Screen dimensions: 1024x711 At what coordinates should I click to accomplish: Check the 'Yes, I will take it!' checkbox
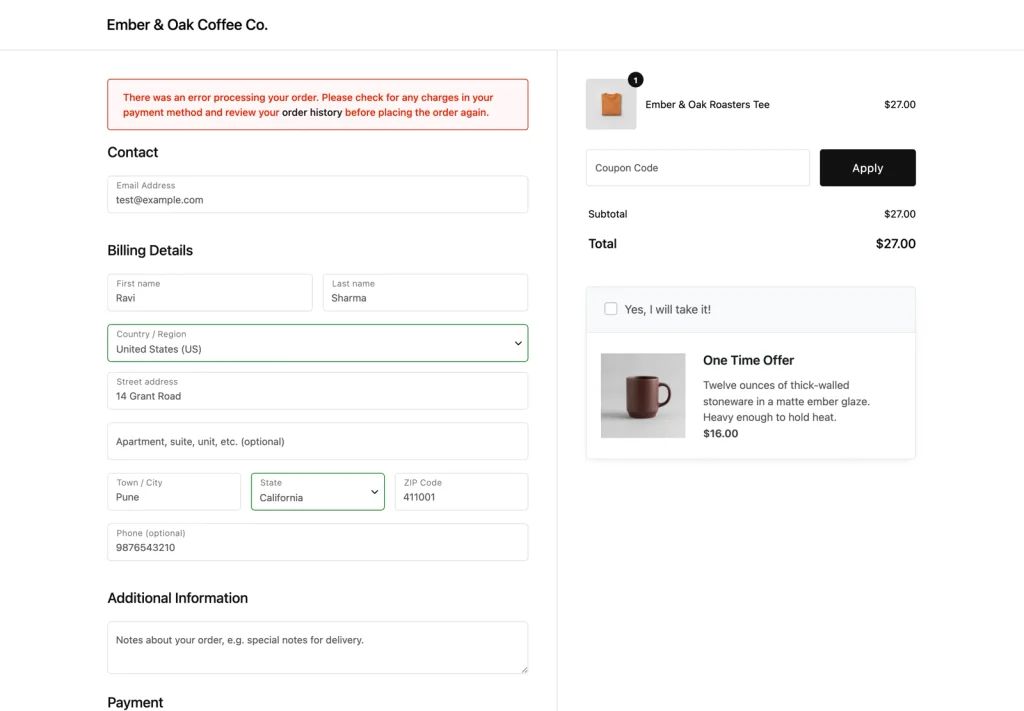click(x=611, y=309)
